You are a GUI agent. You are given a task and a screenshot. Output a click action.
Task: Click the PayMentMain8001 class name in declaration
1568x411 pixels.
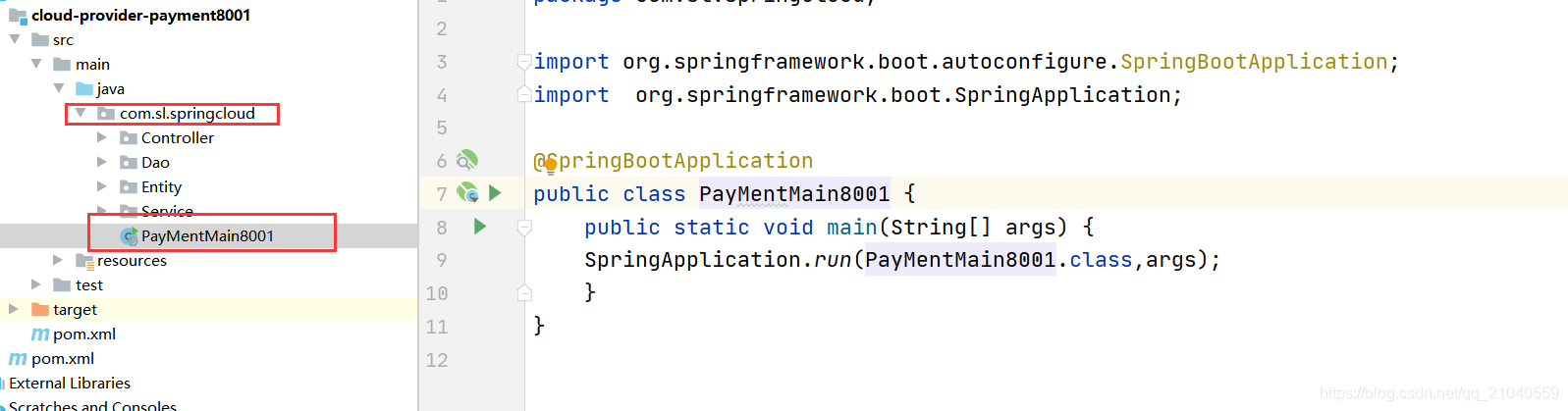(794, 193)
